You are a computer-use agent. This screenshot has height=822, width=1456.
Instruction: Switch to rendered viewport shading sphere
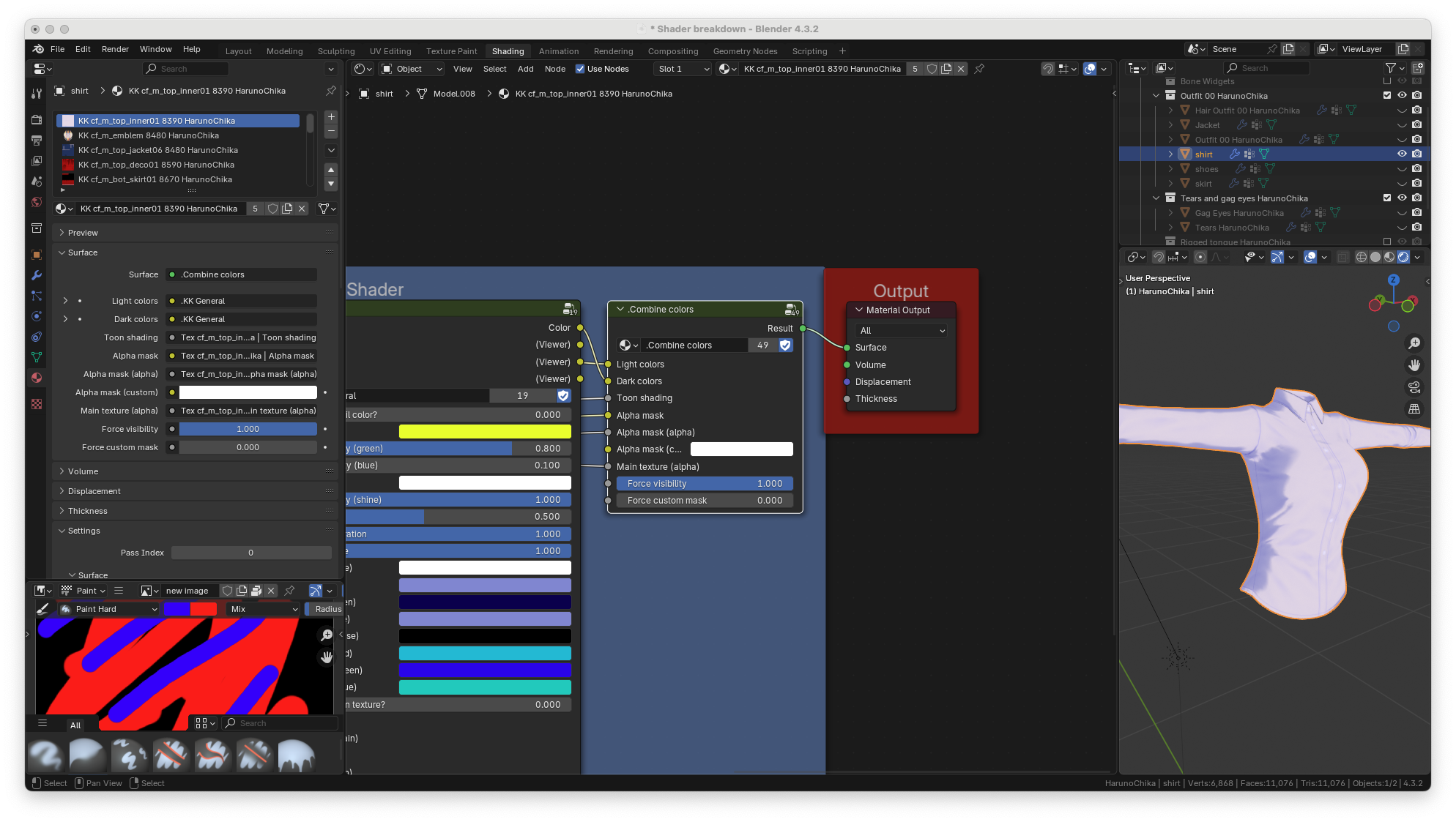point(1403,257)
